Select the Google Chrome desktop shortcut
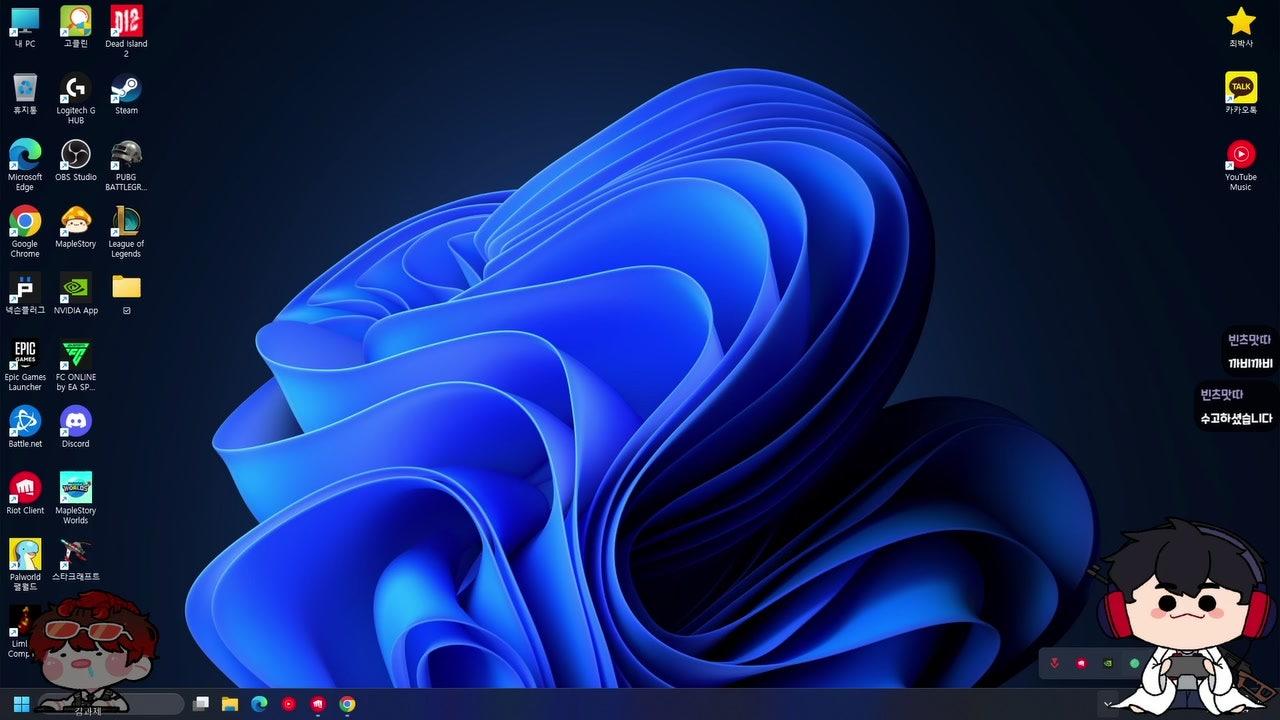Viewport: 1280px width, 720px height. coord(25,232)
